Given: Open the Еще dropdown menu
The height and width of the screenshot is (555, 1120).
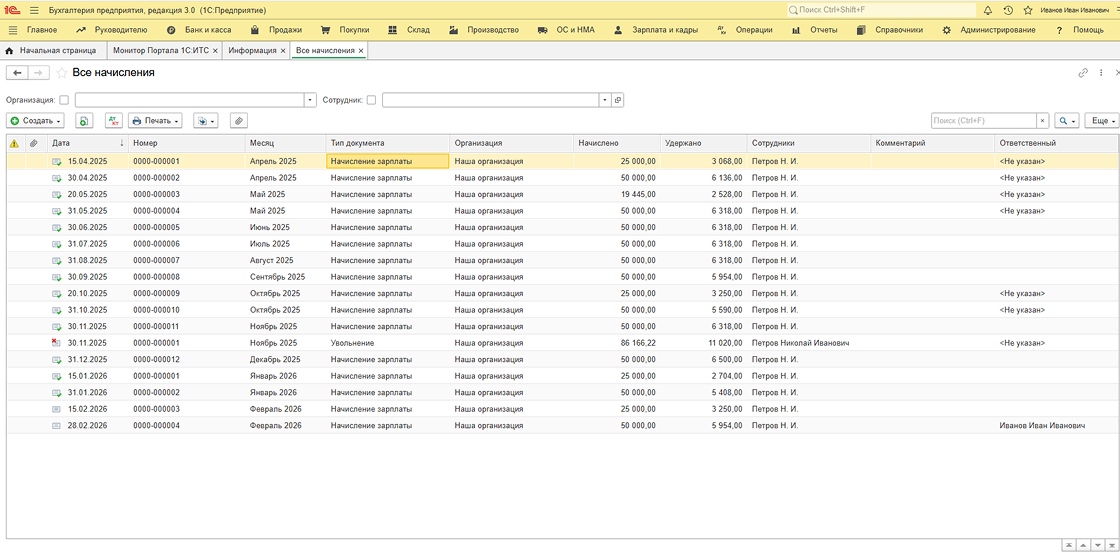Looking at the screenshot, I should (x=1102, y=120).
